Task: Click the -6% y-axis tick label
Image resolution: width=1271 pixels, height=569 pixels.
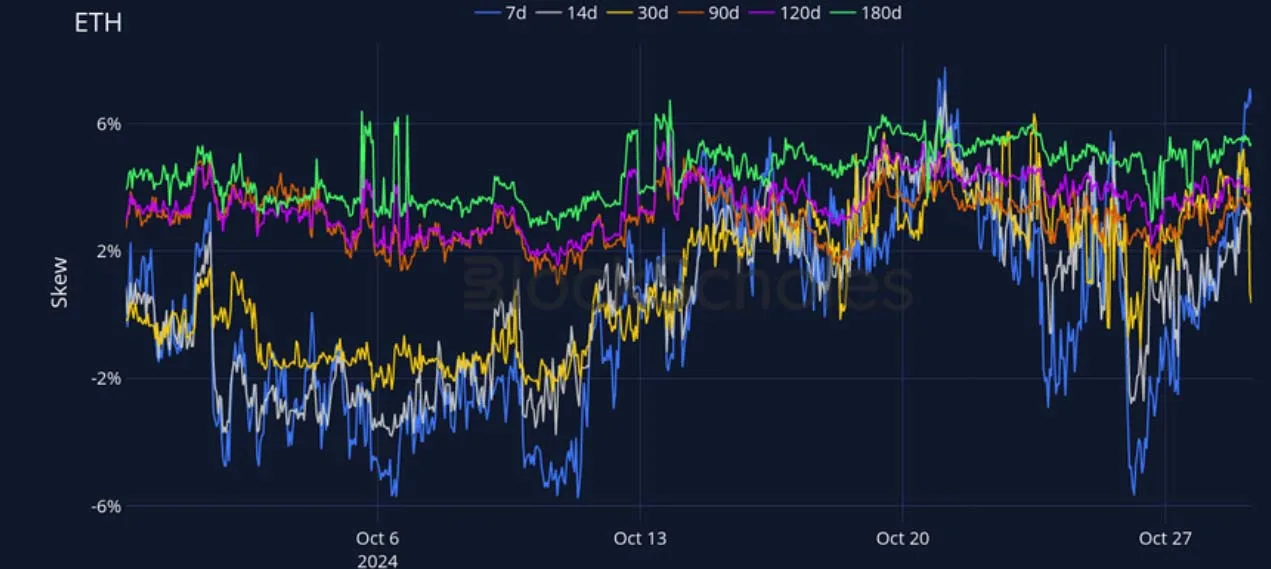Action: click(106, 505)
